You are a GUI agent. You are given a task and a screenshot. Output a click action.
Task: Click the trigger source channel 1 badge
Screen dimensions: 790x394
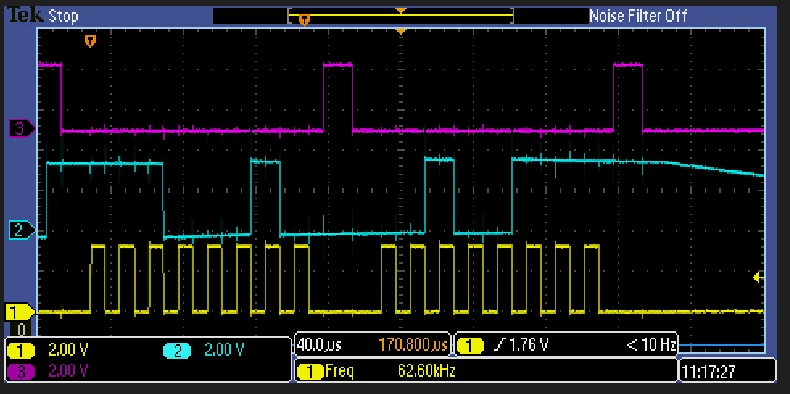(470, 346)
